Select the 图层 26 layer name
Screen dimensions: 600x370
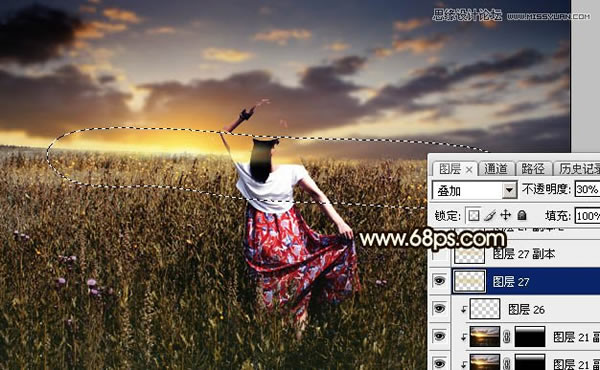click(x=526, y=310)
